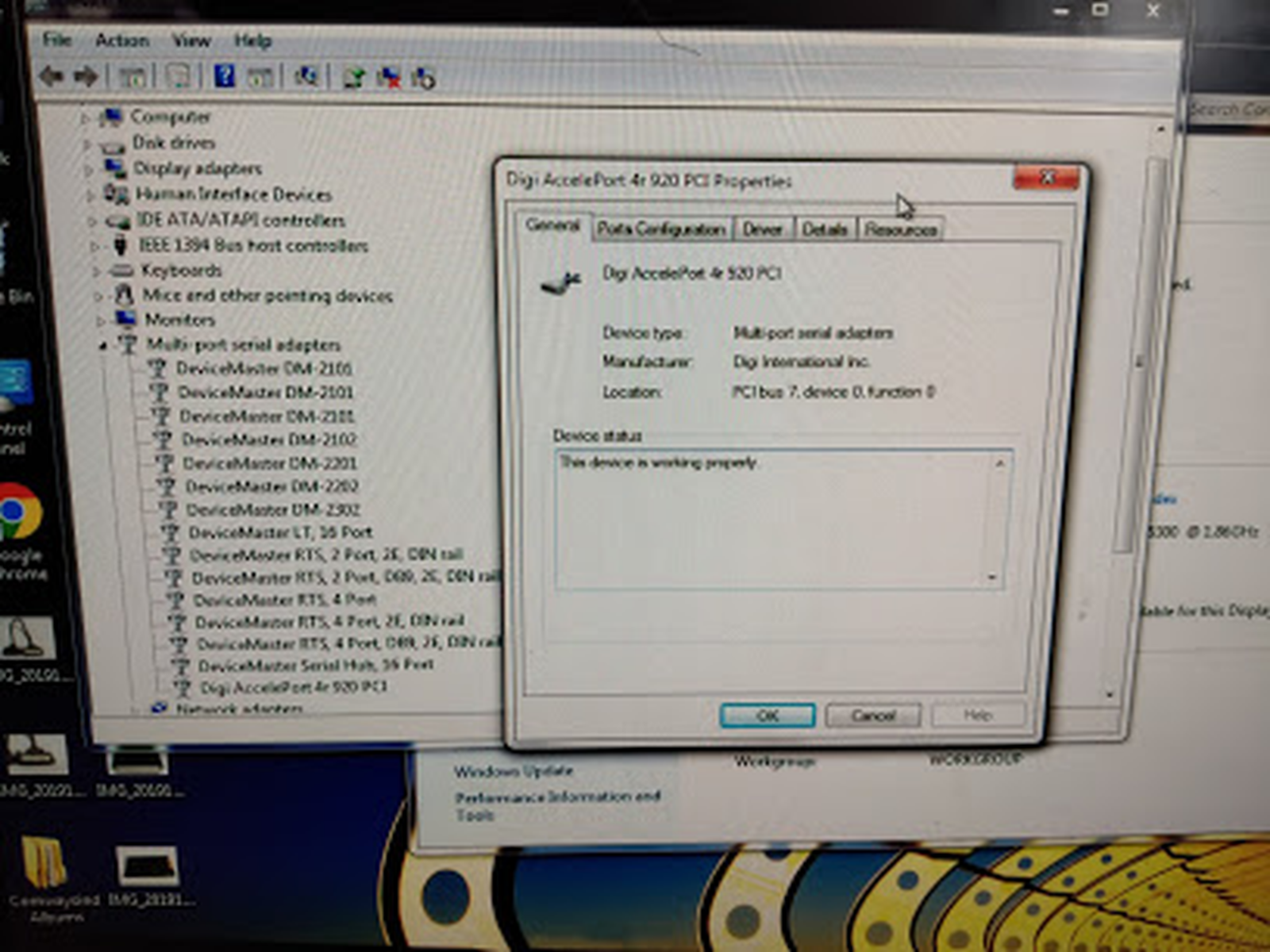
Task: Click the Back arrow in Device Manager toolbar
Action: pos(52,77)
